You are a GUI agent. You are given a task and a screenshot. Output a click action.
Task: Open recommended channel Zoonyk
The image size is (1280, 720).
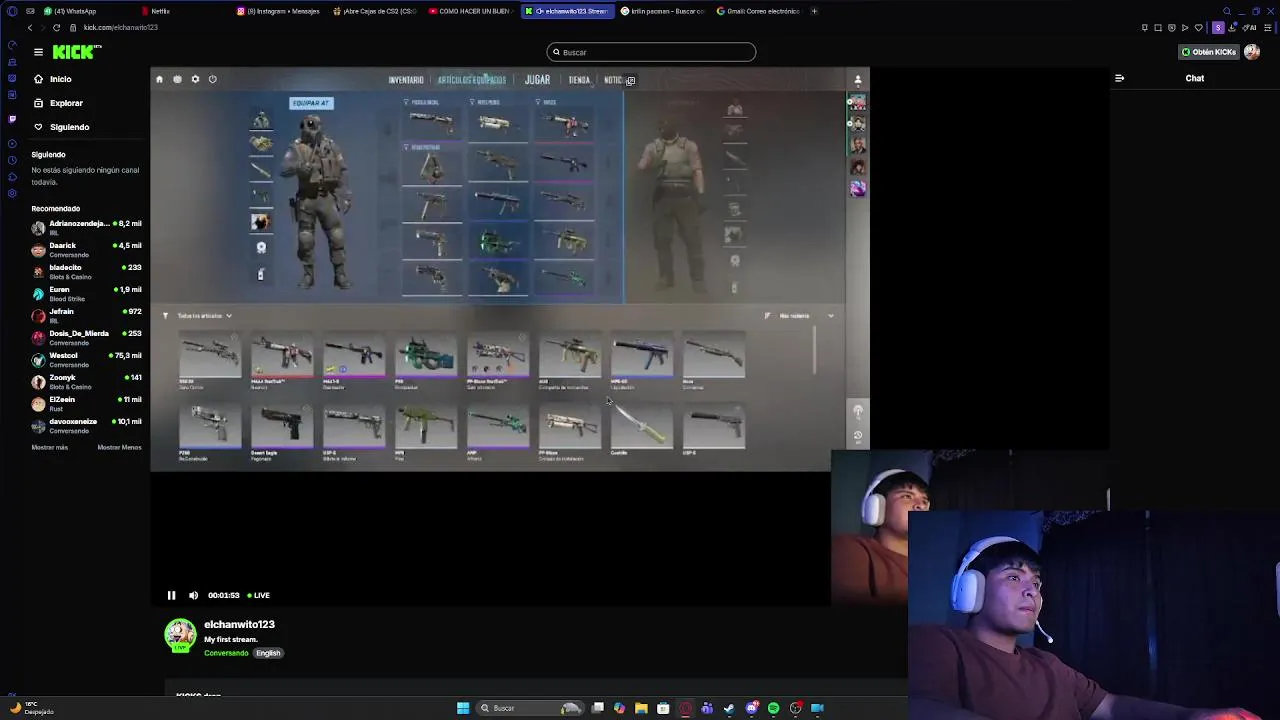[87, 381]
